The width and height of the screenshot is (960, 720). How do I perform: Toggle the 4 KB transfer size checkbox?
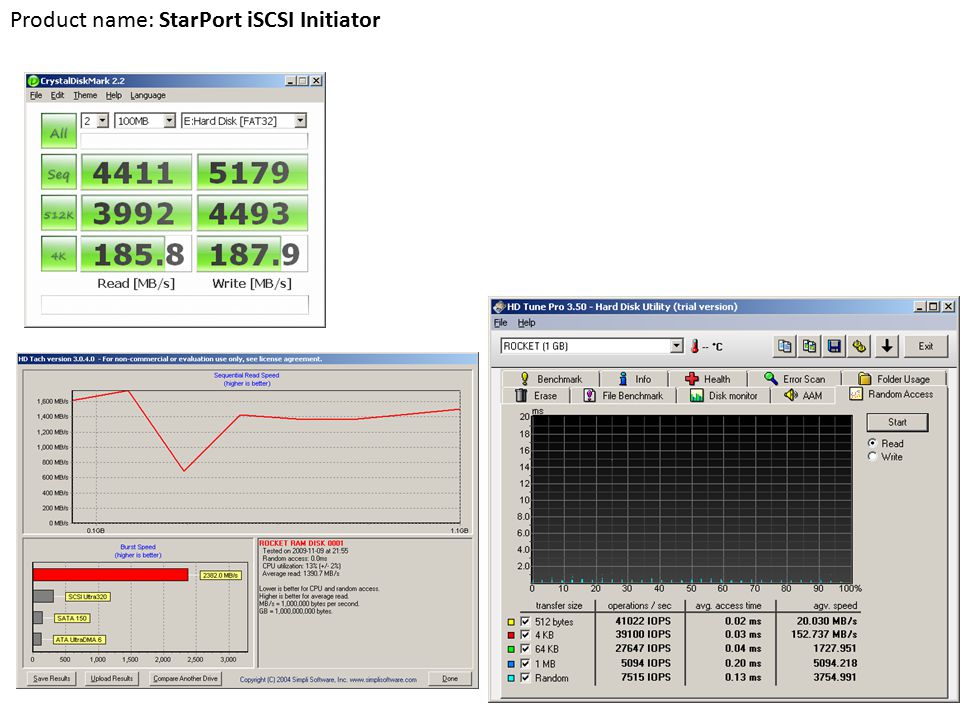click(x=525, y=635)
